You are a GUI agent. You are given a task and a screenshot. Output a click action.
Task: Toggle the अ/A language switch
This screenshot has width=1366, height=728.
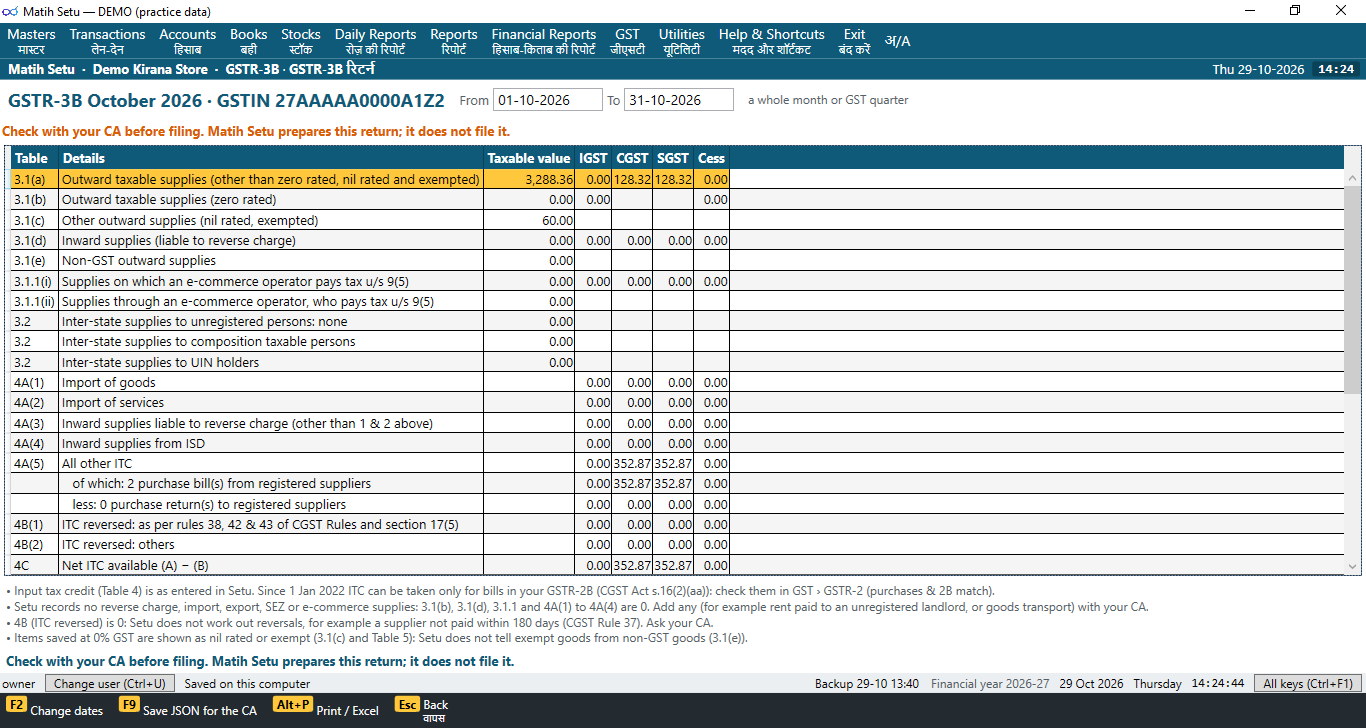pos(897,41)
